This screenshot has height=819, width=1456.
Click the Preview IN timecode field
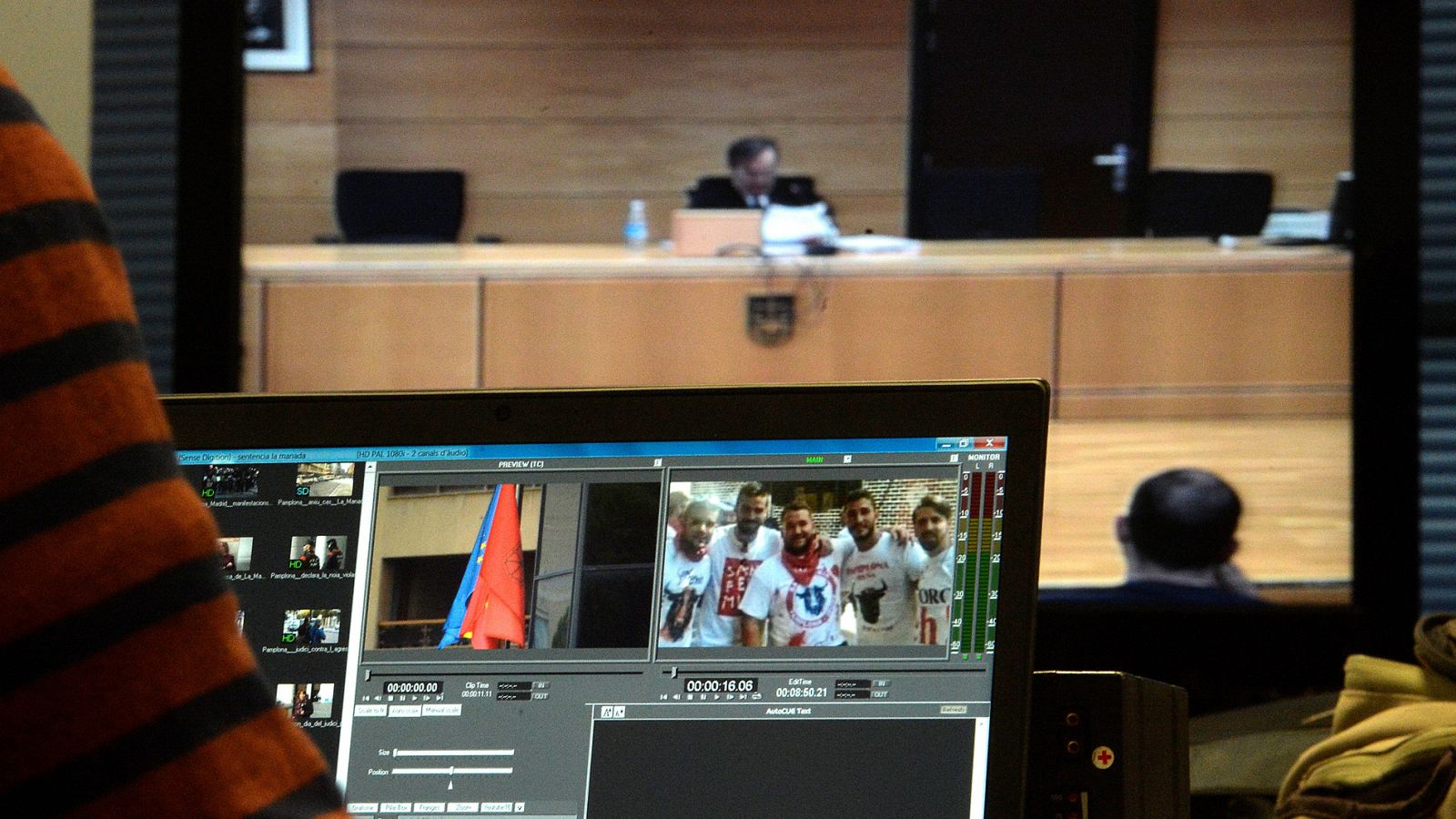coord(514,685)
